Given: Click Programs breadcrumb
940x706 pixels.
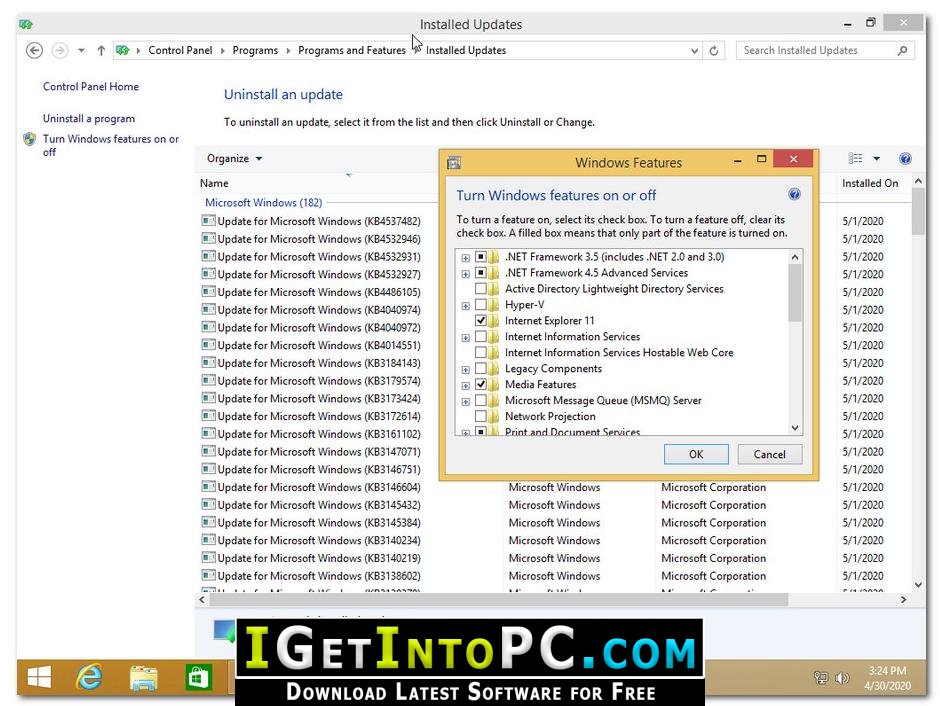Looking at the screenshot, I should click(x=255, y=50).
